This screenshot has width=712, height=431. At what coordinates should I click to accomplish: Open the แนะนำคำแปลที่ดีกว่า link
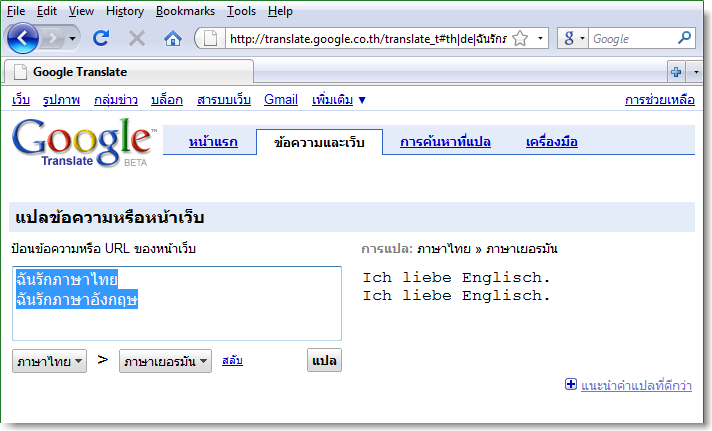click(x=636, y=386)
